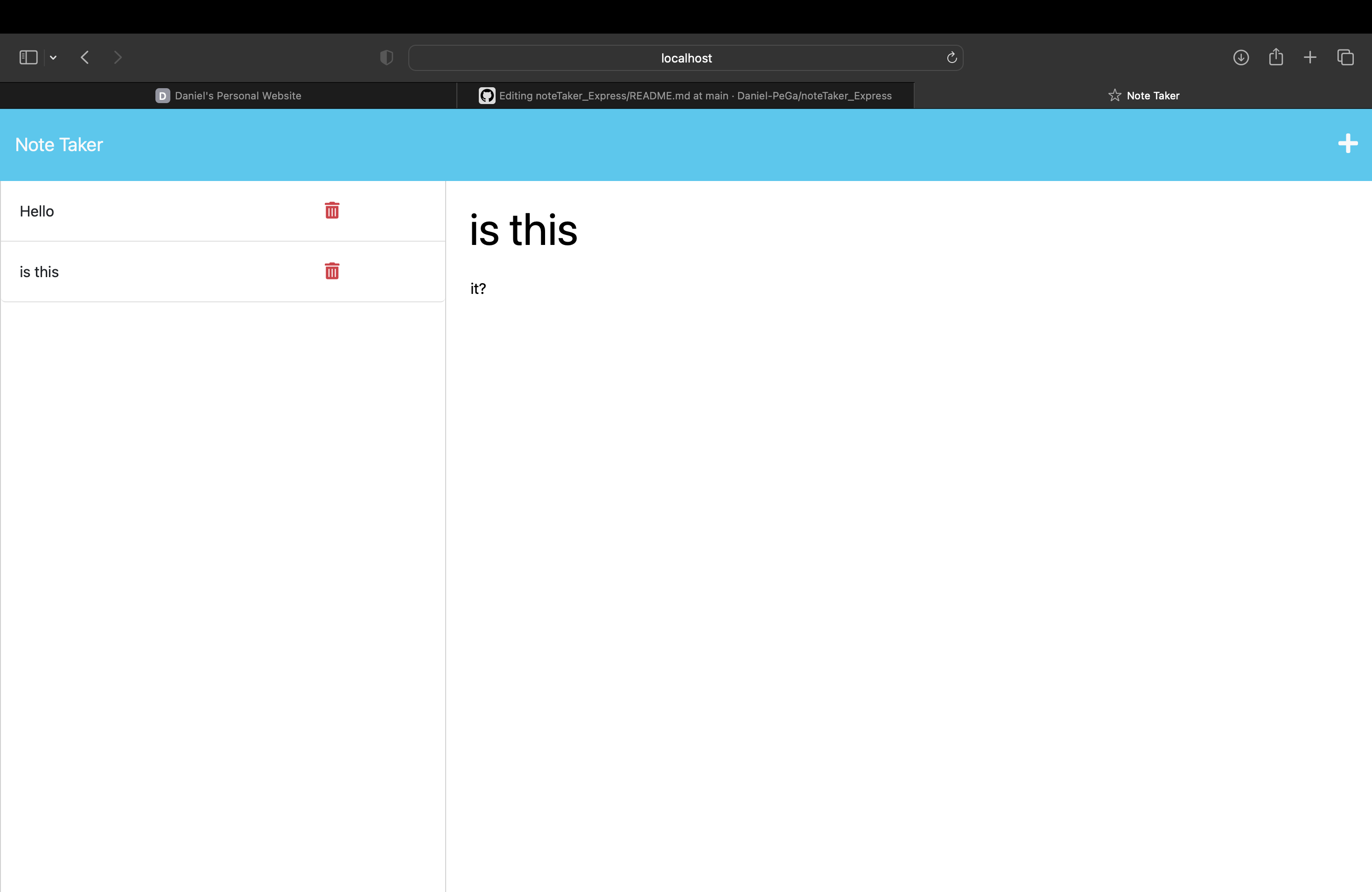The width and height of the screenshot is (1372, 892).
Task: Click the privacy shield icon near the address bar
Action: (386, 58)
